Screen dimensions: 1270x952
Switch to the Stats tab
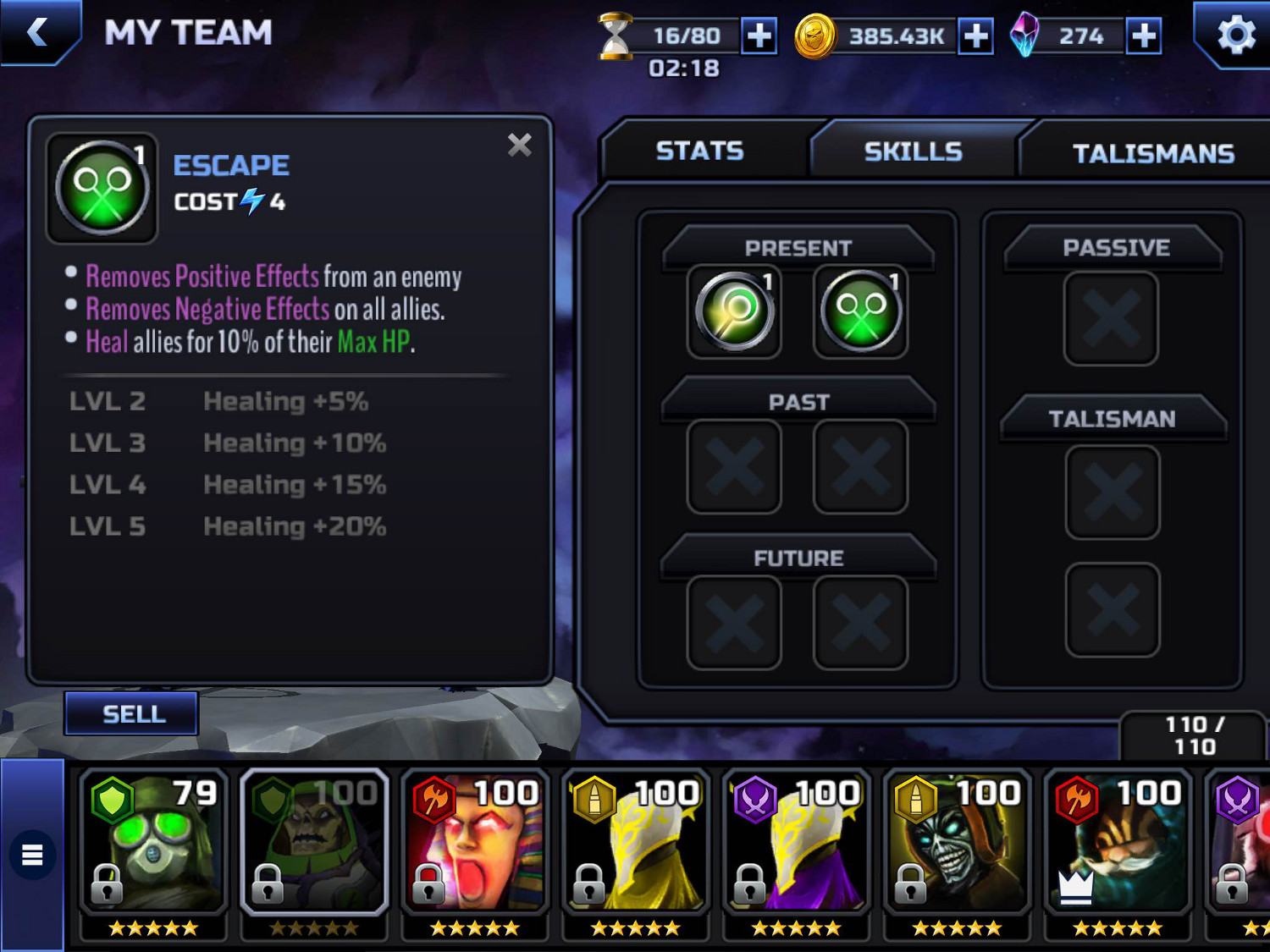coord(699,151)
